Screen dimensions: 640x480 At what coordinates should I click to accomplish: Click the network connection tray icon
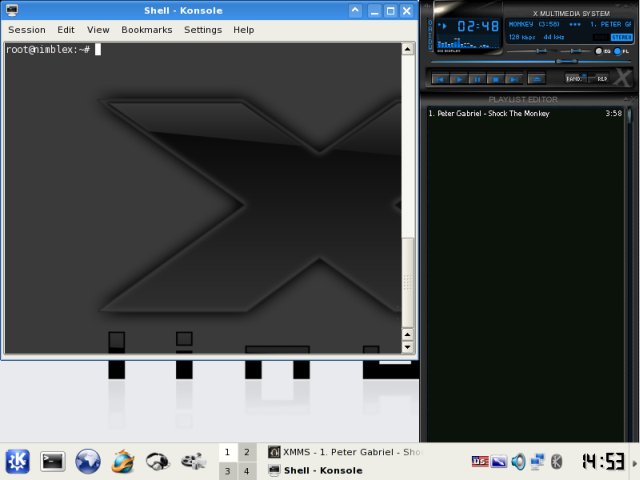(x=537, y=462)
